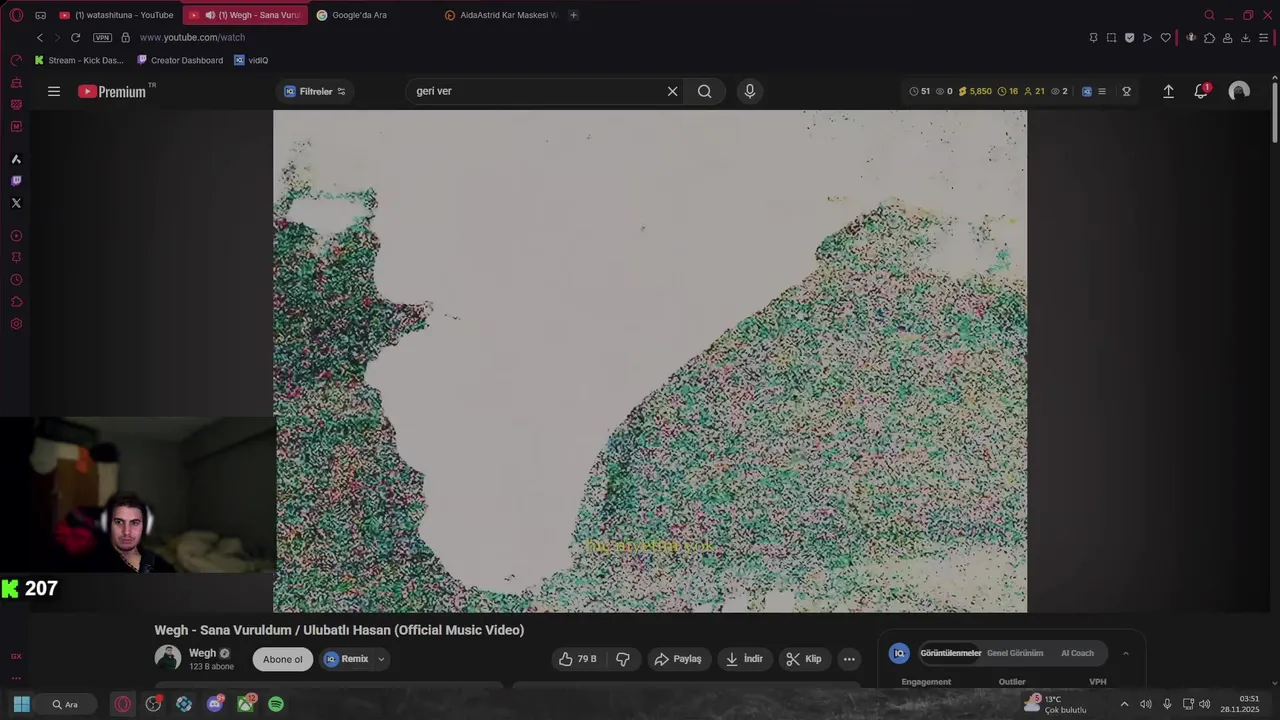Viewport: 1280px width, 720px height.
Task: Start voice search with the microphone
Action: click(x=750, y=91)
